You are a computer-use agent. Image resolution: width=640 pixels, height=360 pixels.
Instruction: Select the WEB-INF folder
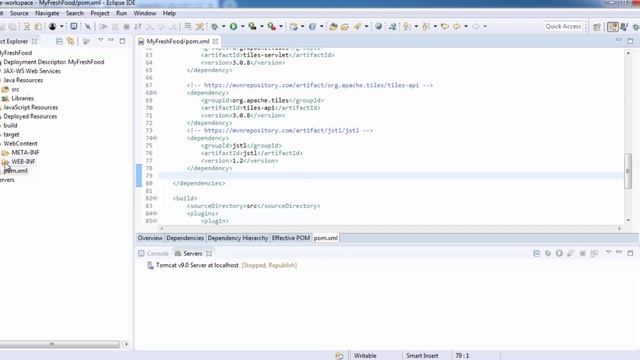pyautogui.click(x=23, y=162)
